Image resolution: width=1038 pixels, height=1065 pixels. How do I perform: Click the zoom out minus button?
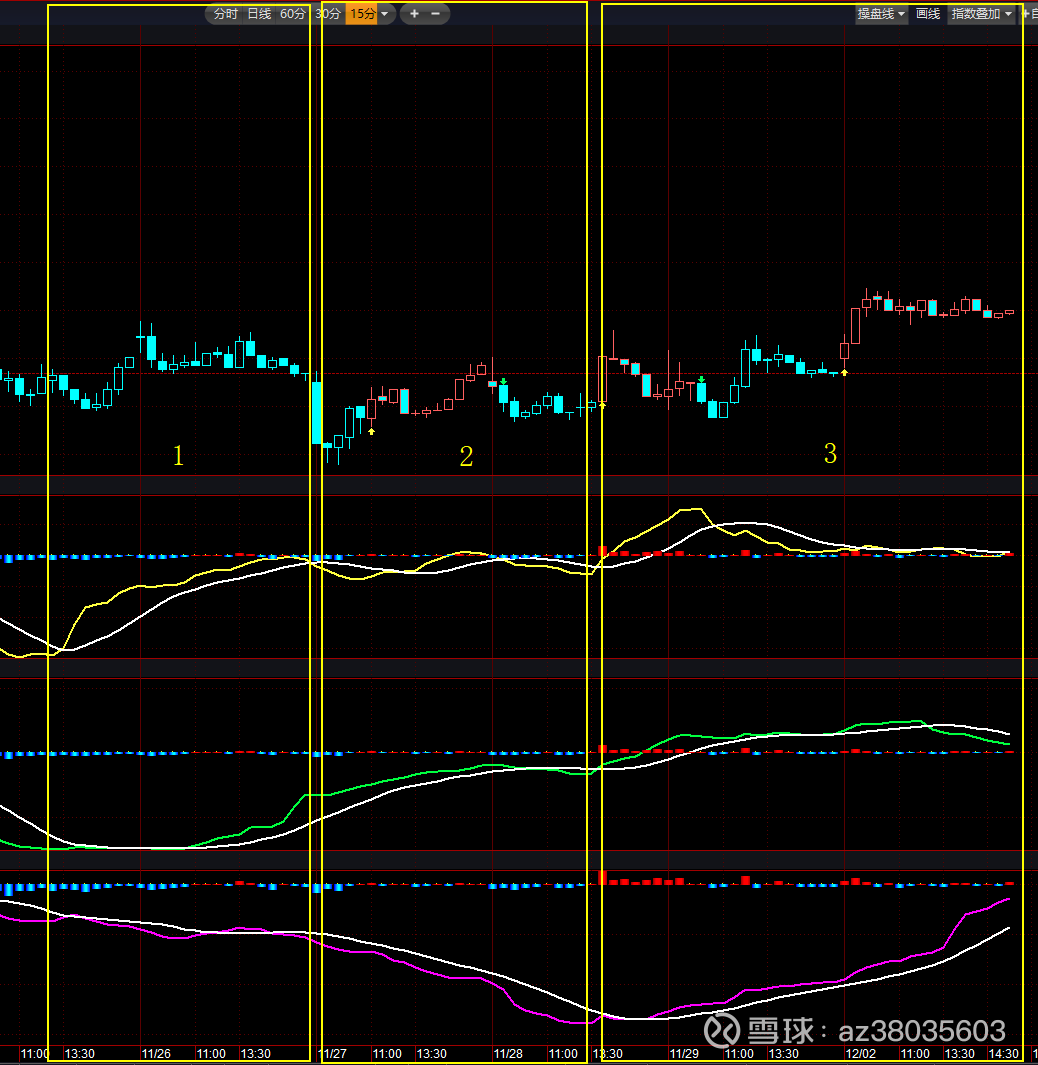pyautogui.click(x=435, y=14)
